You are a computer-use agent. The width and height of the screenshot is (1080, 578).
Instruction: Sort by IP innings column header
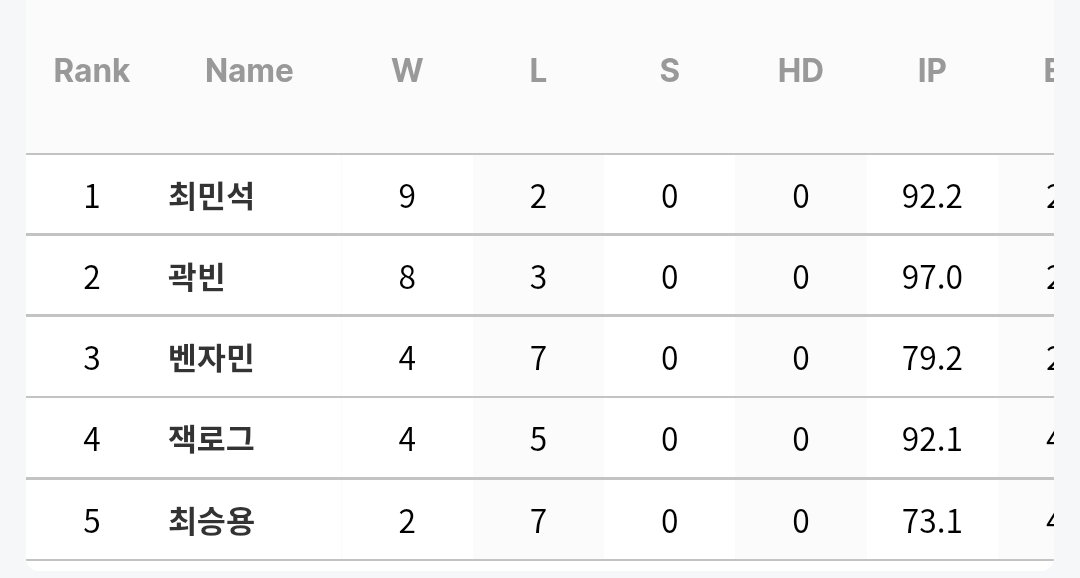click(932, 70)
